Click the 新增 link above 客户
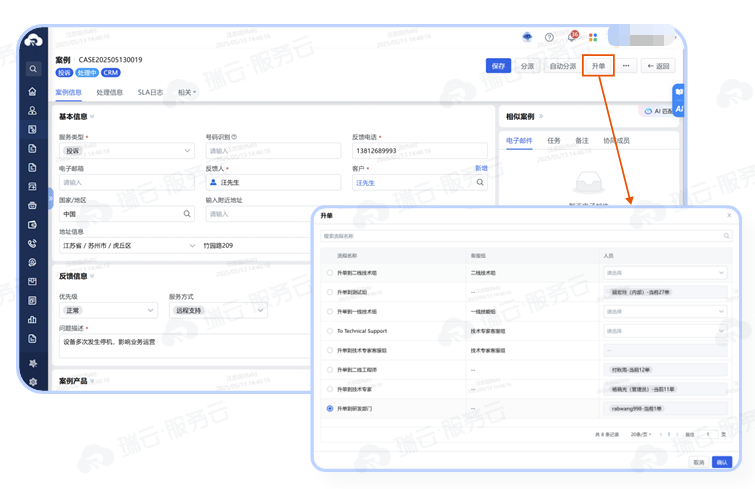 point(481,168)
